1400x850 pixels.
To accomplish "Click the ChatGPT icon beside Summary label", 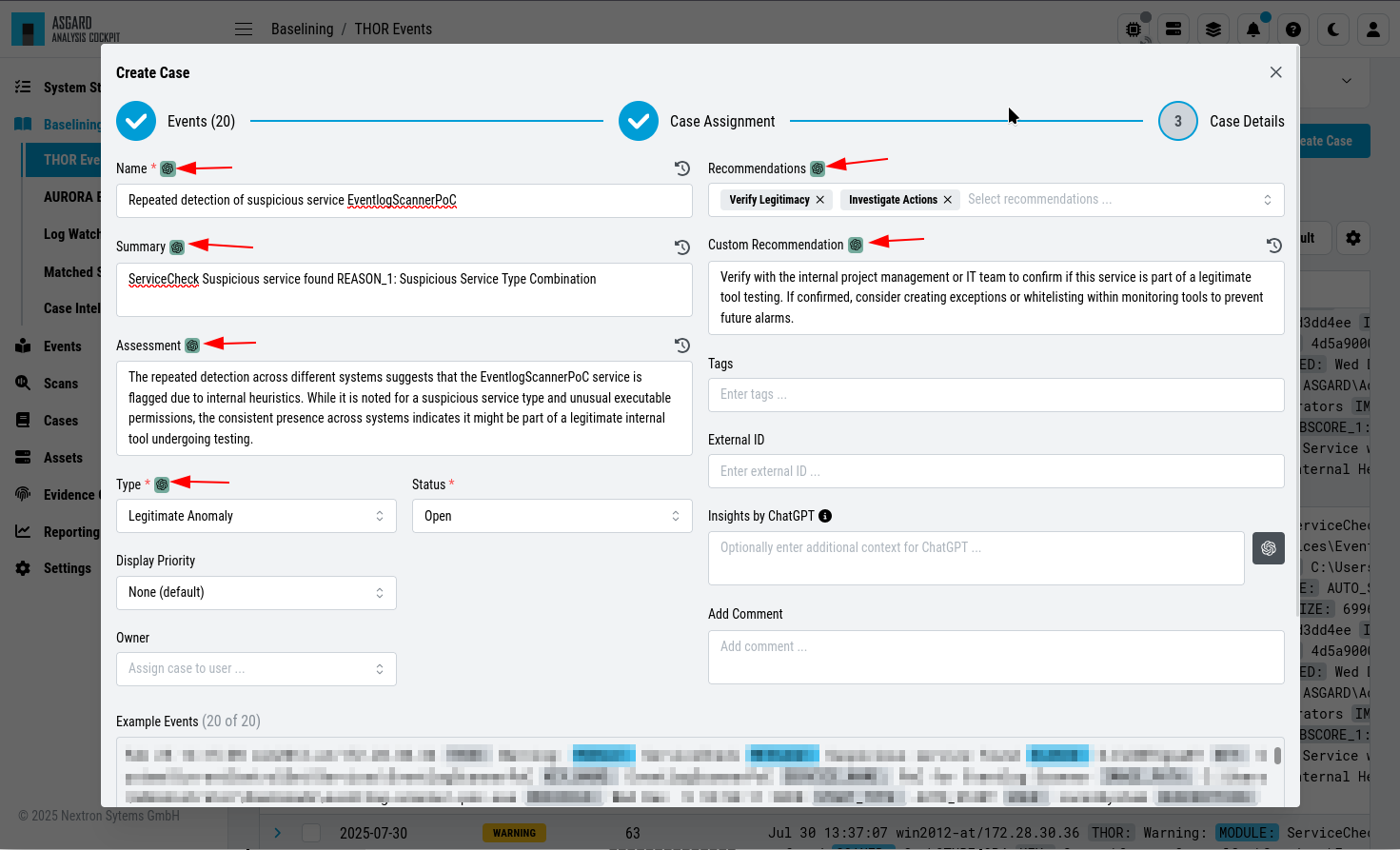I will pos(177,247).
